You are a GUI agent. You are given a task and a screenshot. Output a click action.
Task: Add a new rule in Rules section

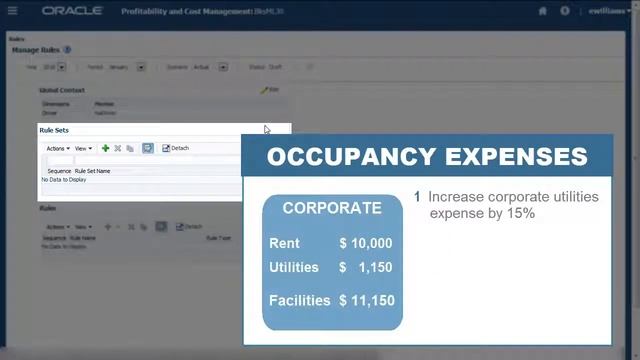108,227
